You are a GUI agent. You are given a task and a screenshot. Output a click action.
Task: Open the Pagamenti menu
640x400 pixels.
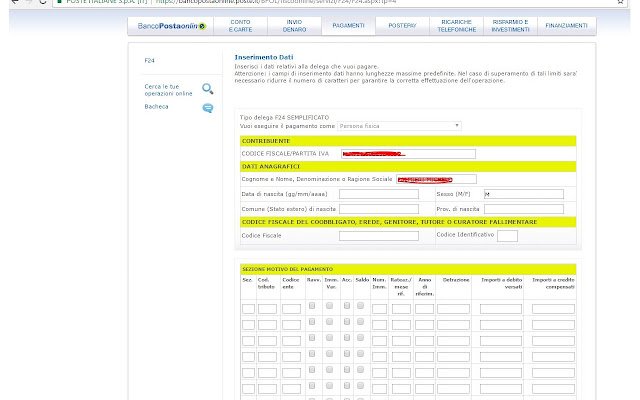pyautogui.click(x=348, y=26)
